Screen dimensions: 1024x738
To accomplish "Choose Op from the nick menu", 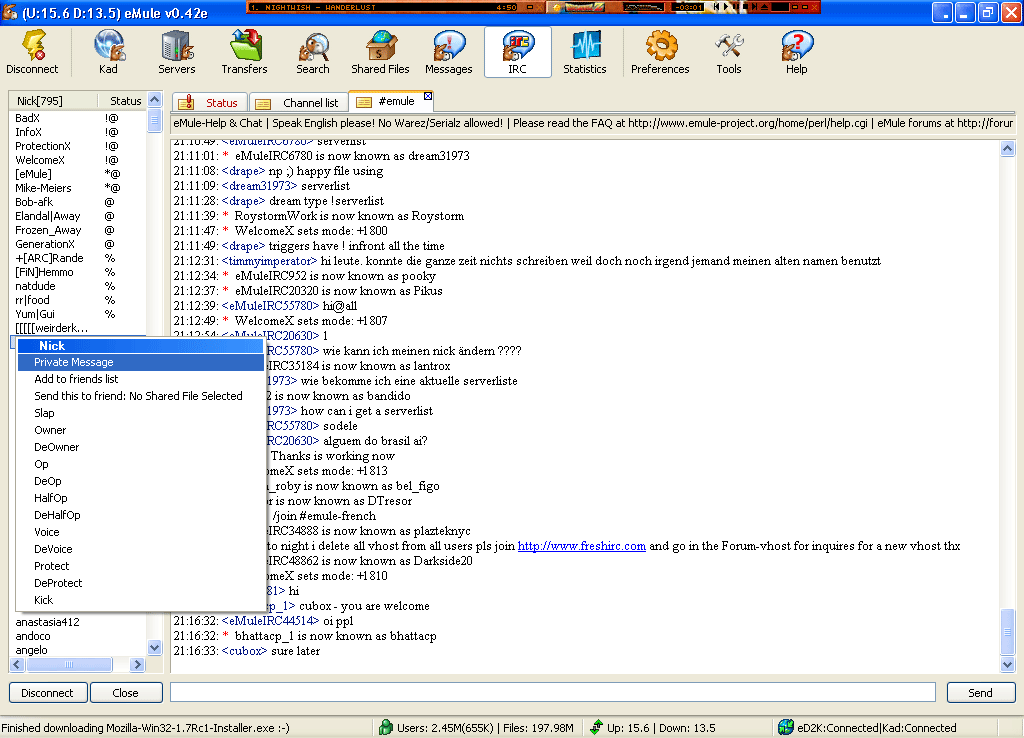I will pos(140,464).
